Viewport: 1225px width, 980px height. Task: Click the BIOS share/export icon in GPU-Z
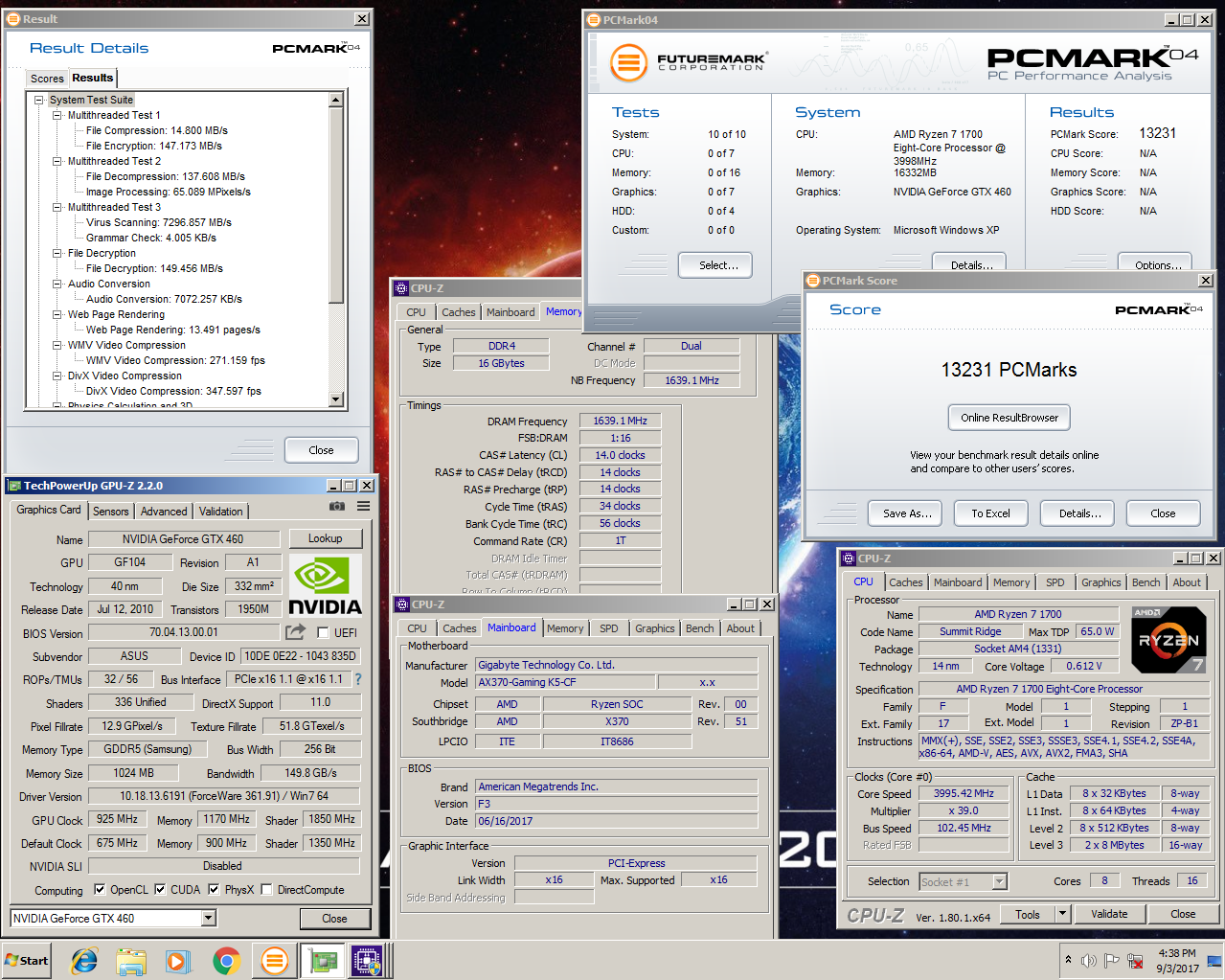[295, 632]
